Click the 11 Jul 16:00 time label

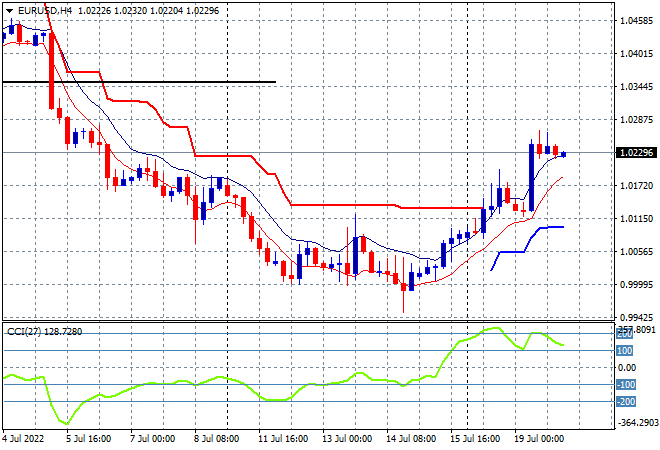tap(283, 439)
